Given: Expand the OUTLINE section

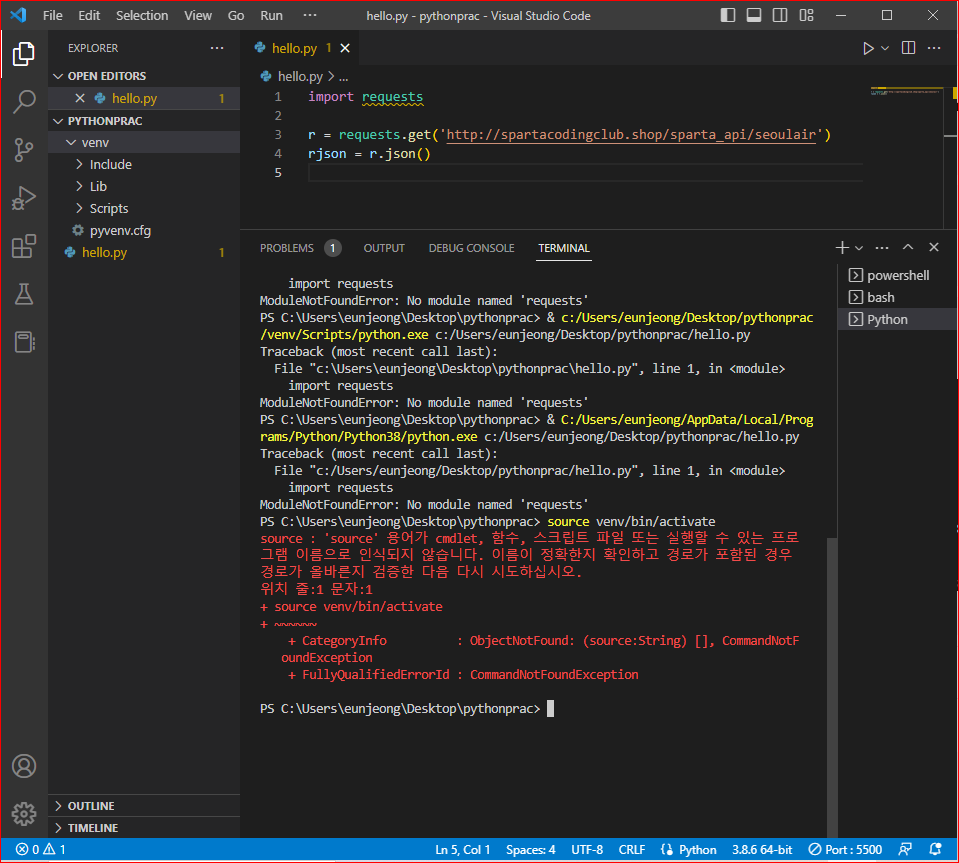Looking at the screenshot, I should (x=144, y=806).
